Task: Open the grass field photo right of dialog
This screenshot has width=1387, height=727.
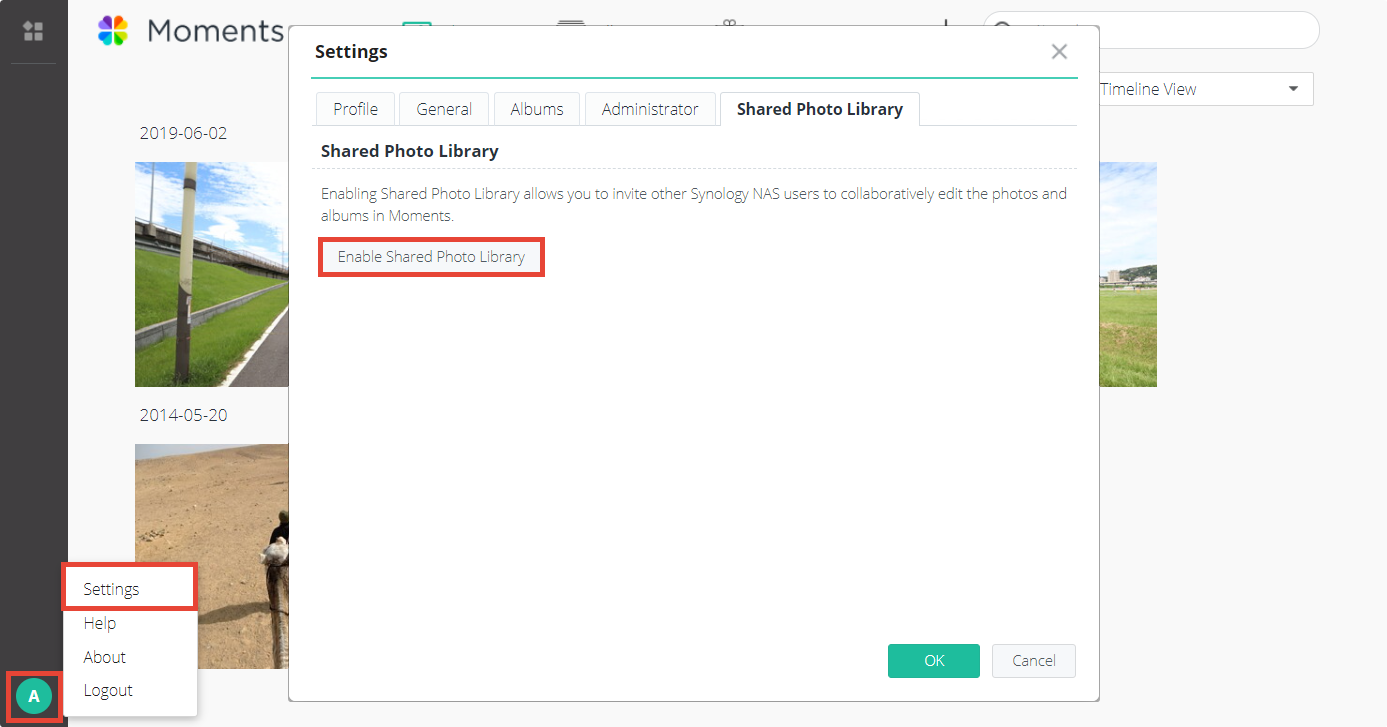Action: click(x=1128, y=274)
